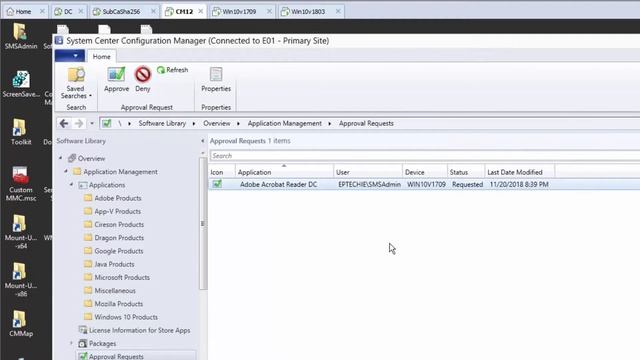The height and width of the screenshot is (360, 640).
Task: Click the approval requests Search field
Action: [424, 156]
